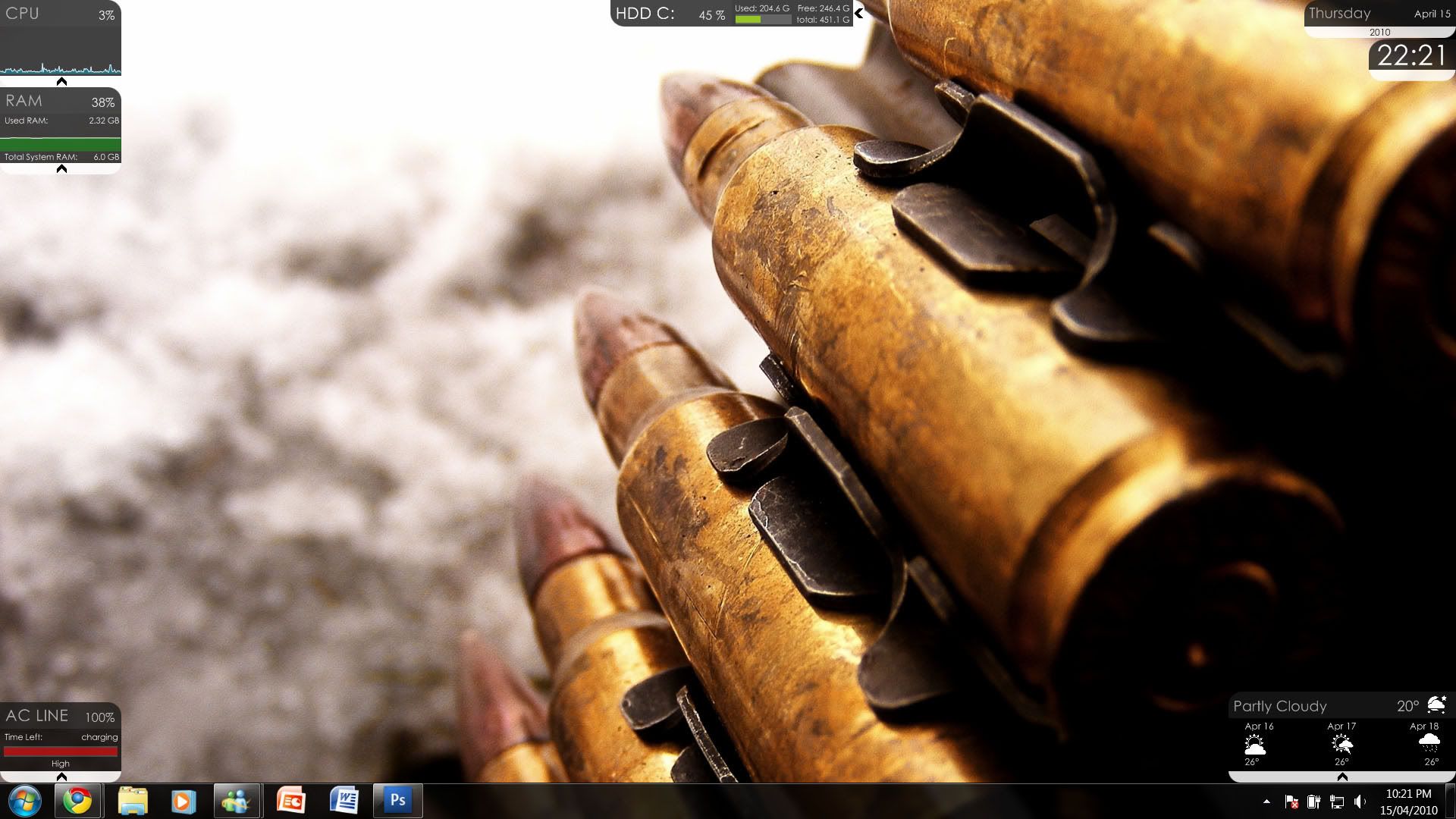
Task: Open Windows Live Messenger taskbar icon
Action: point(236,801)
